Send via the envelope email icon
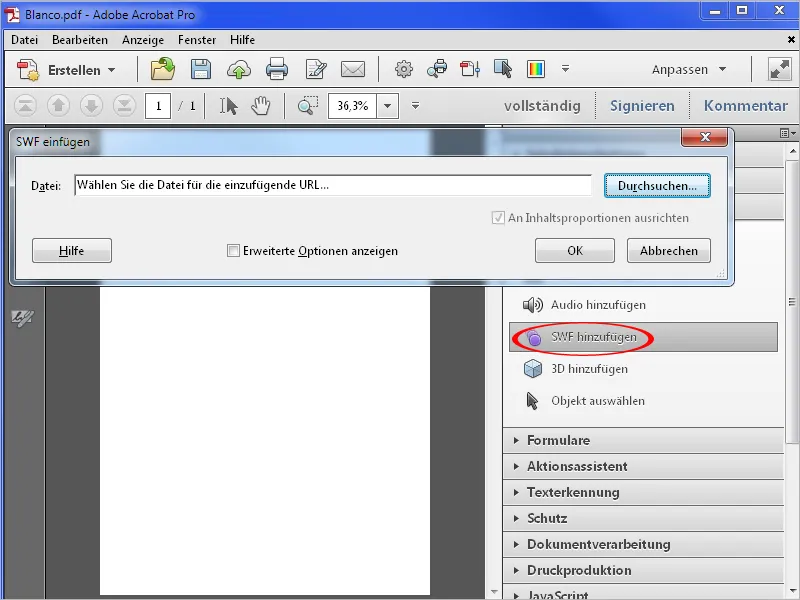The width and height of the screenshot is (800, 600). click(x=353, y=69)
